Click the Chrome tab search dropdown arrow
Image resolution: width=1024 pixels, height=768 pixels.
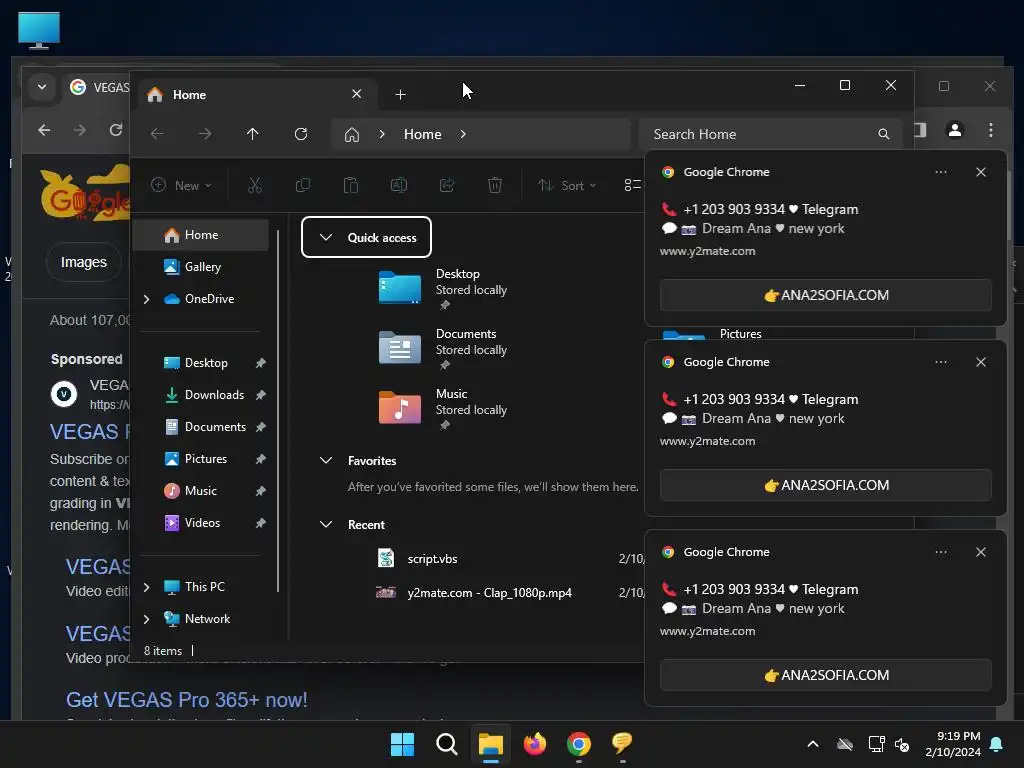click(x=42, y=86)
